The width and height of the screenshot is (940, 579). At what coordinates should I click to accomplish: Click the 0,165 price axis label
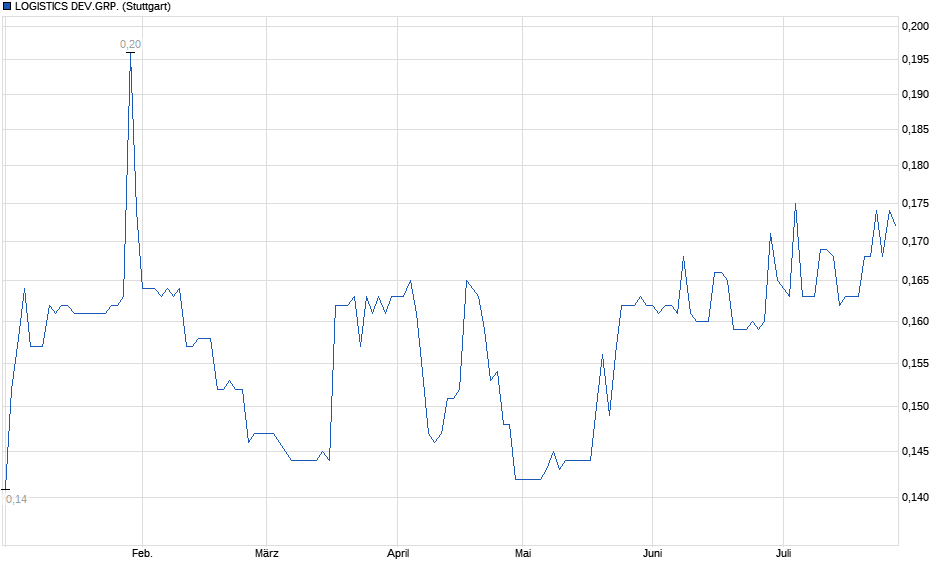(915, 281)
